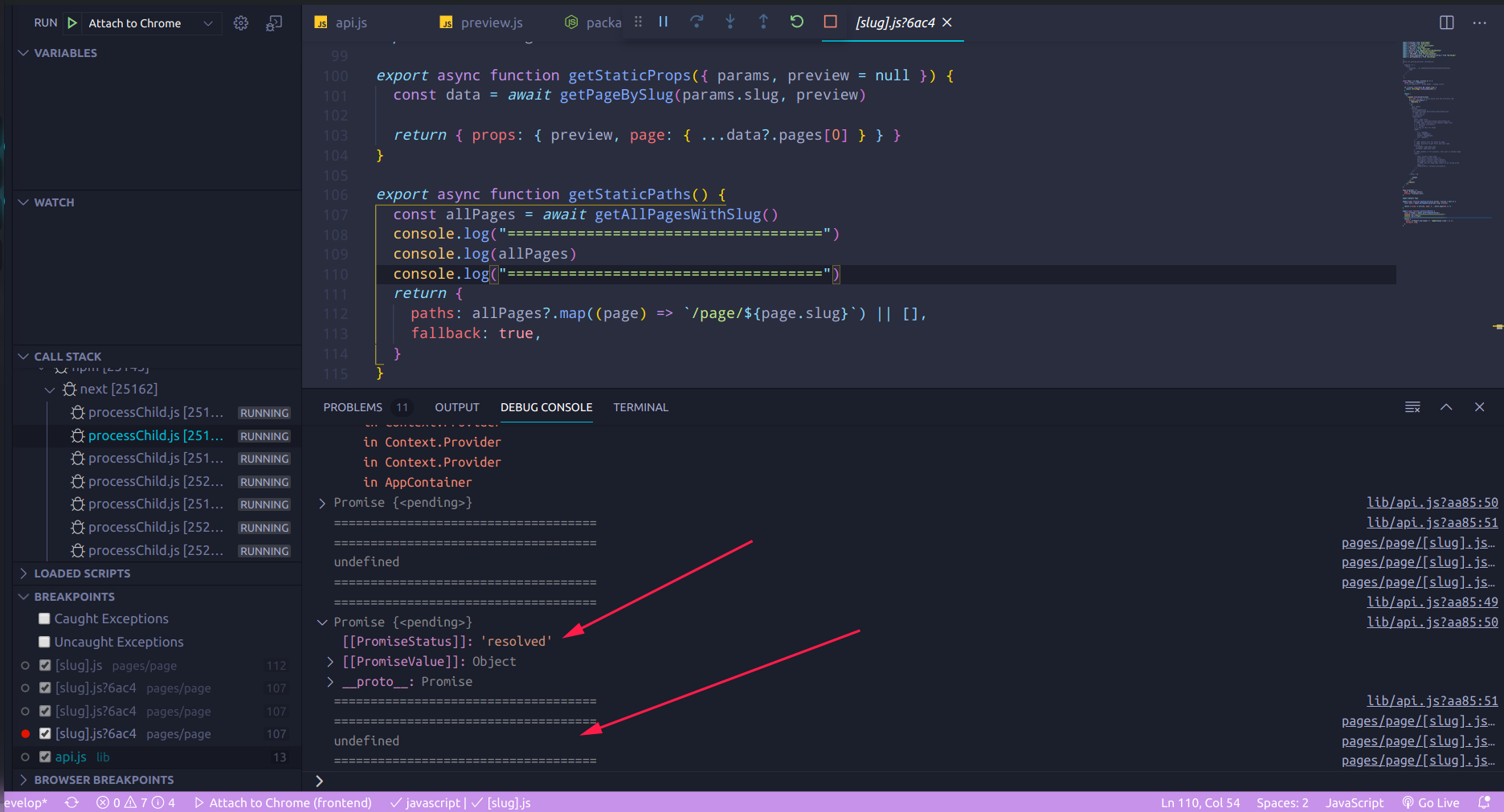This screenshot has height=812, width=1504.
Task: Click the javascript | [slug].js status item
Action: point(460,802)
